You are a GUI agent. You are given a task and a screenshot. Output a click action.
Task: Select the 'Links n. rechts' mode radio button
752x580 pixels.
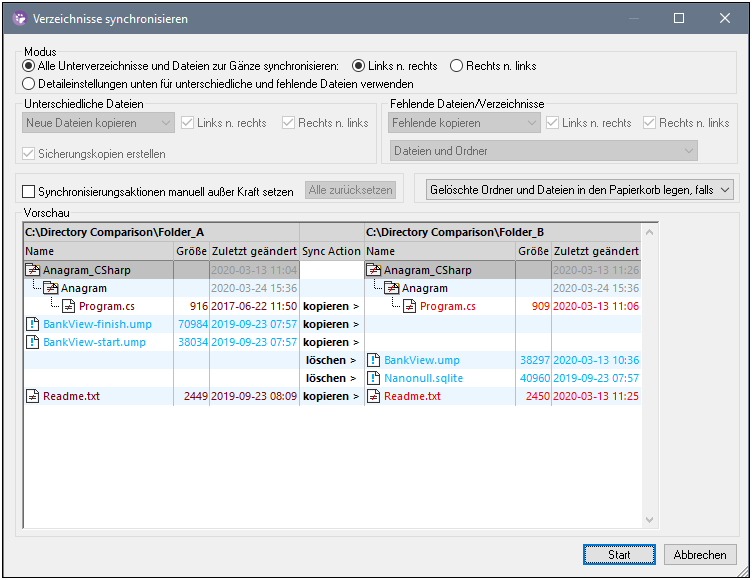click(359, 66)
